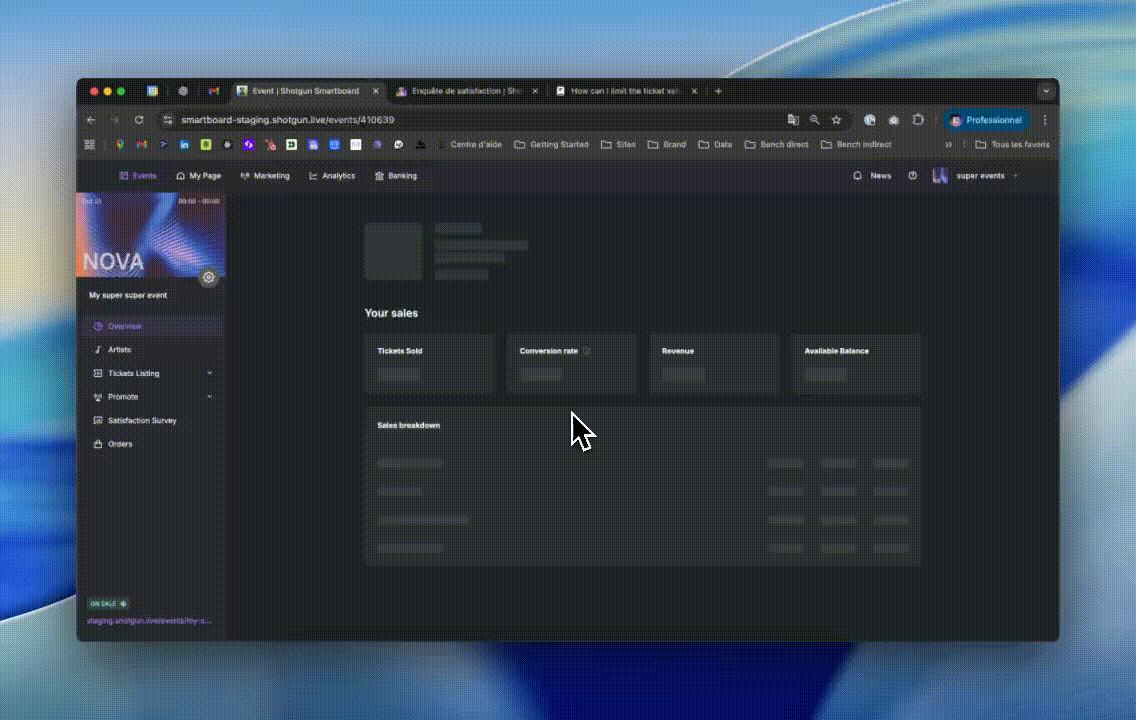
Task: Open the Bench direct bookmark folder
Action: [777, 145]
